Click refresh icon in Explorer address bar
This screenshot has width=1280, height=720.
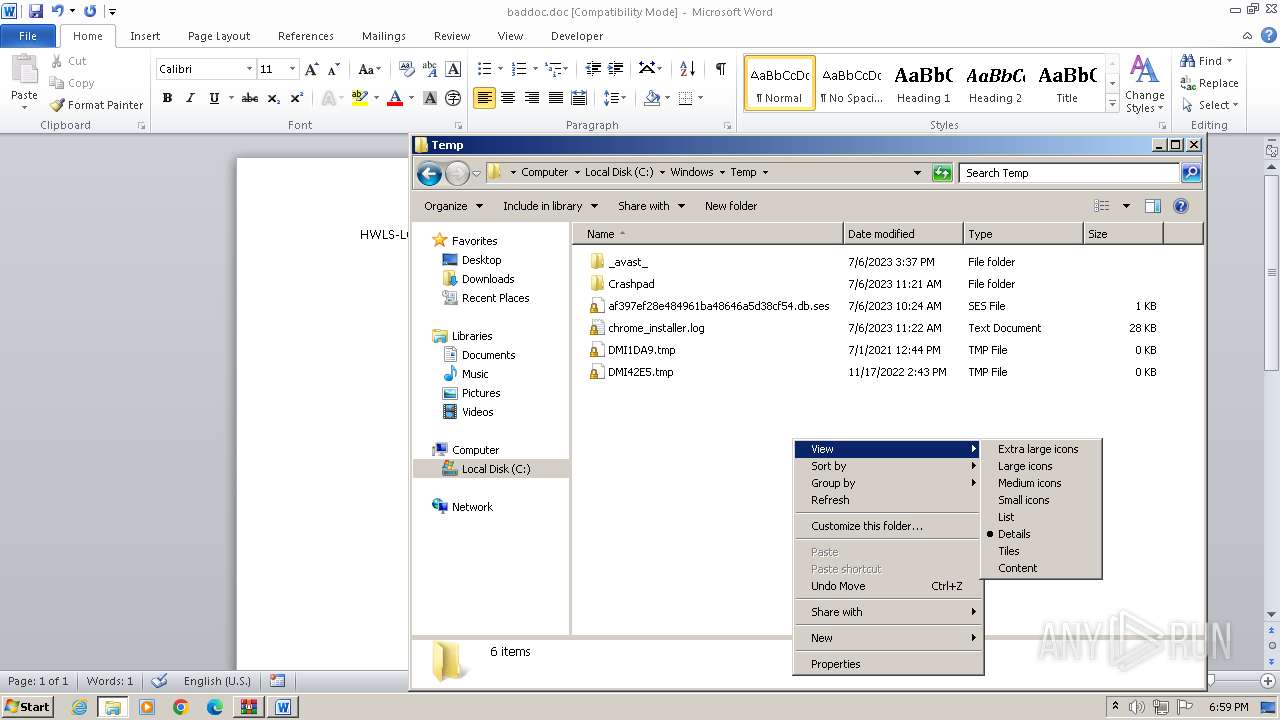(x=942, y=173)
